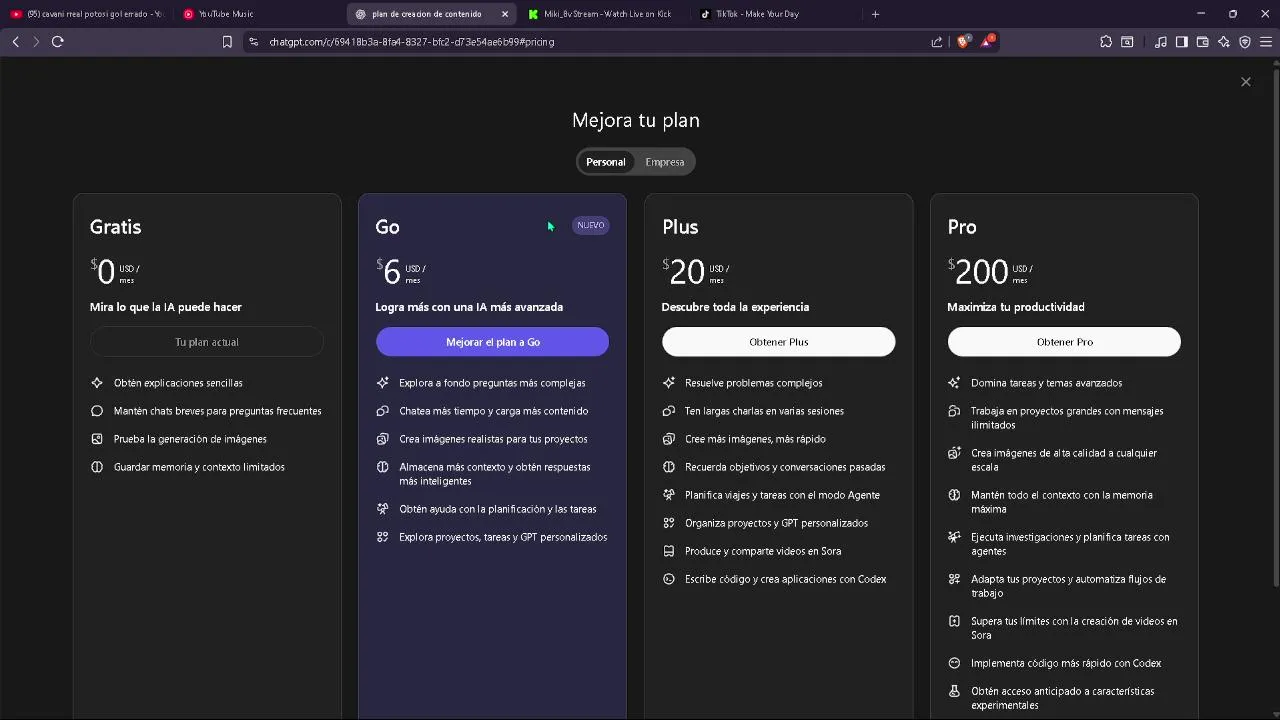The width and height of the screenshot is (1280, 720).
Task: Click 'Maximiza tu productividad' text
Action: pos(1016,307)
